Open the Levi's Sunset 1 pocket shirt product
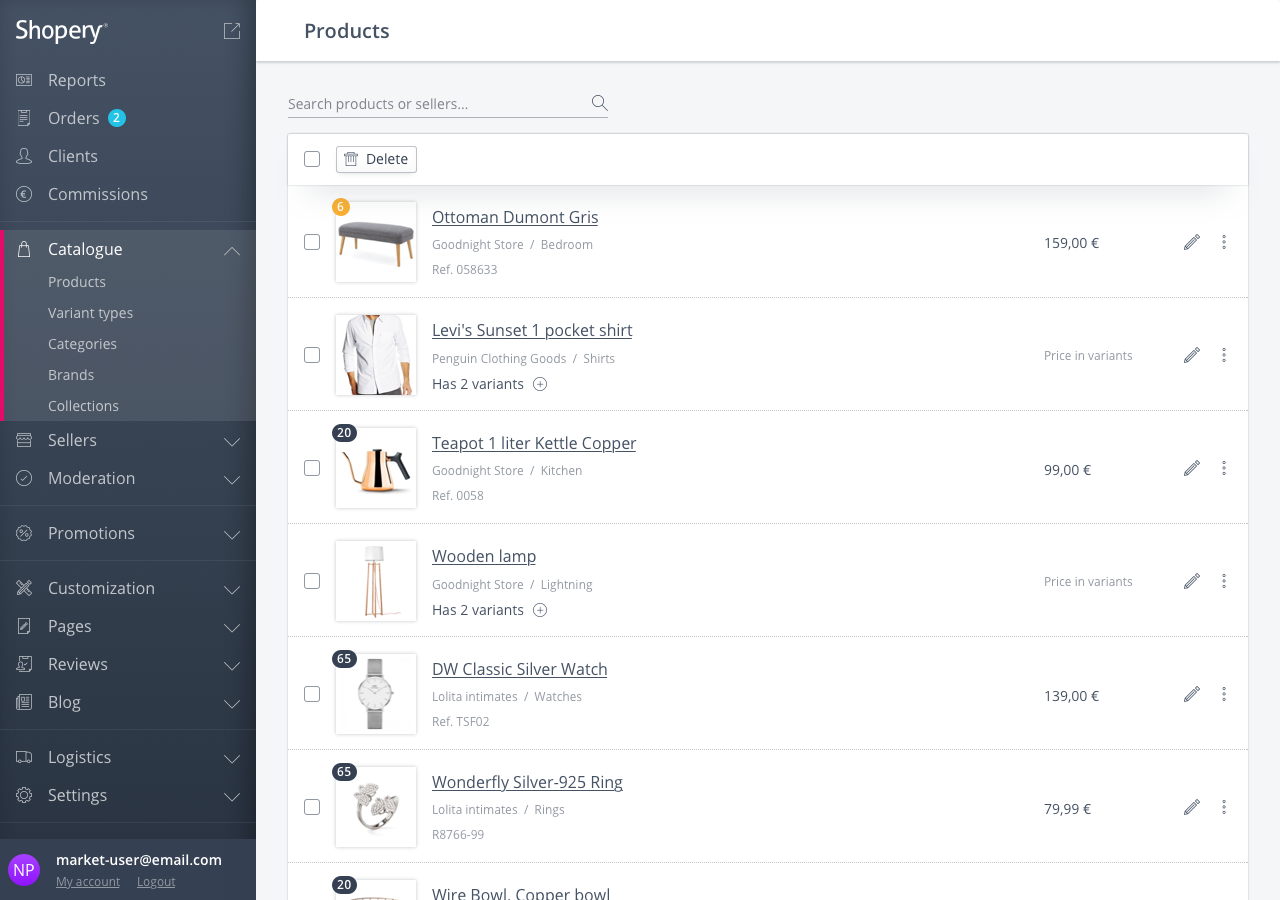1280x900 pixels. (532, 330)
